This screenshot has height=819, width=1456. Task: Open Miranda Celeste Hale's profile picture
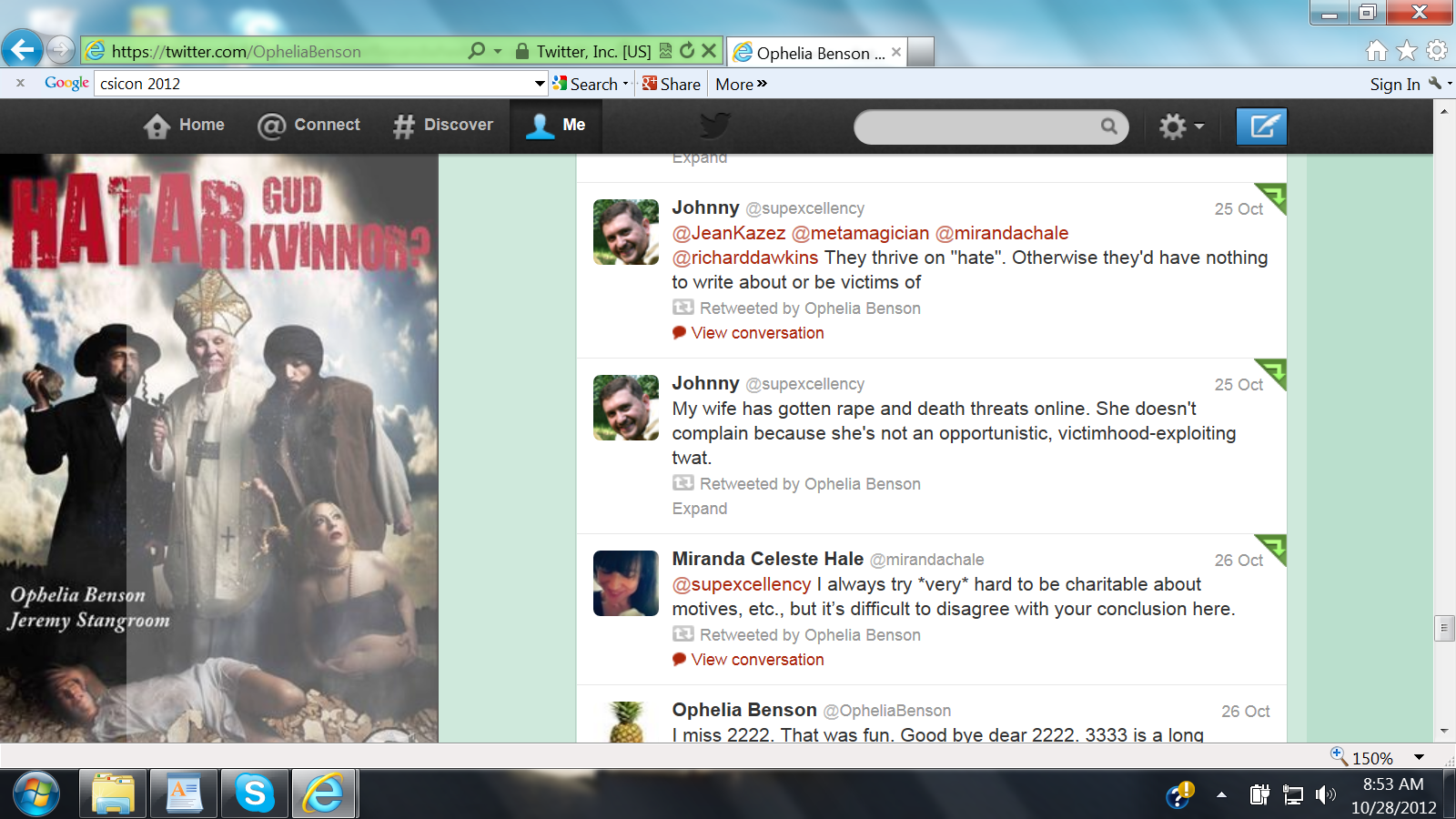point(626,583)
